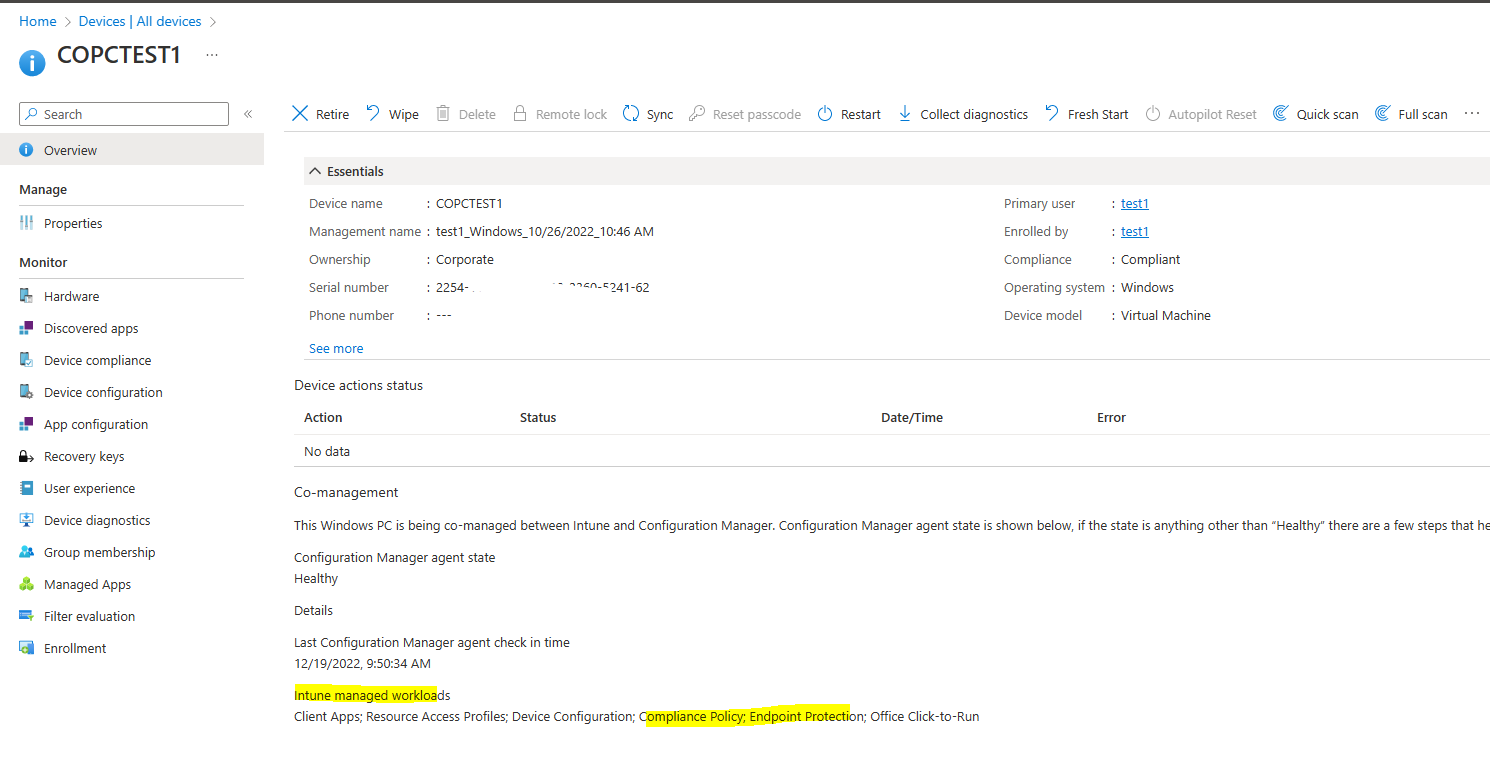The image size is (1490, 772).
Task: Click the Sync arrows icon
Action: (631, 114)
